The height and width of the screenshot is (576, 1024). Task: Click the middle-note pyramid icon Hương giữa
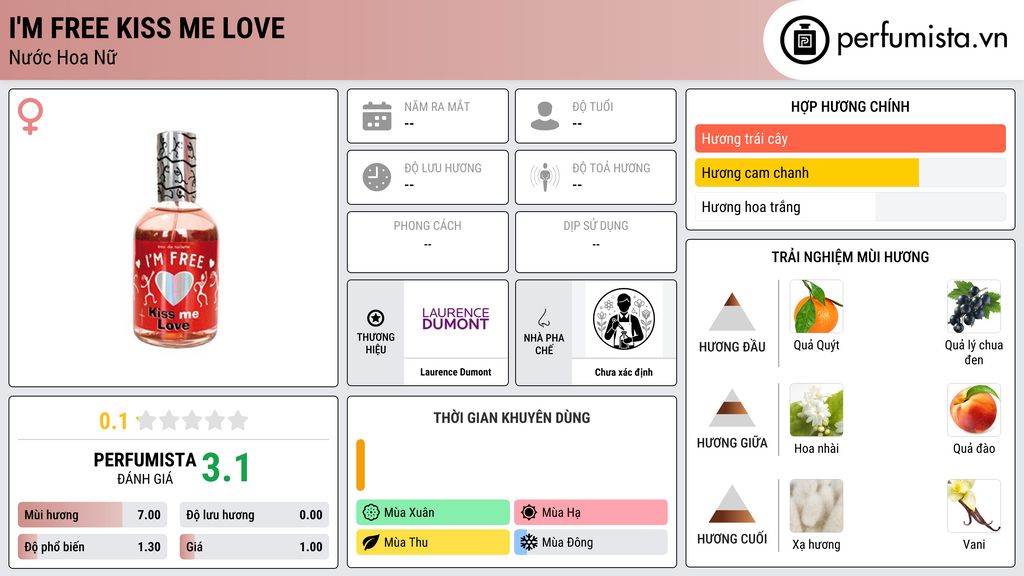(732, 408)
